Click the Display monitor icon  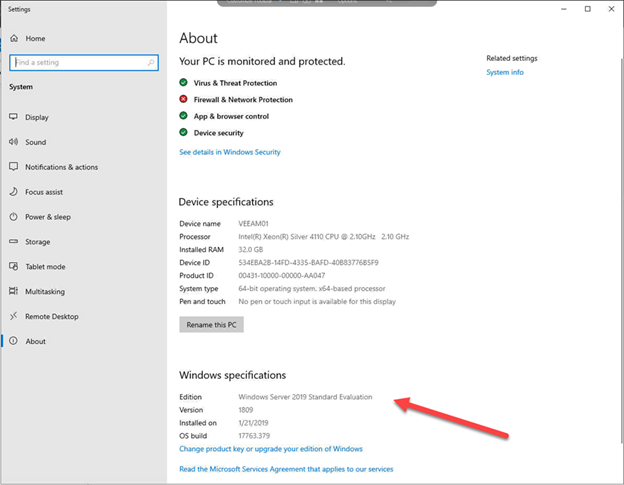click(14, 117)
